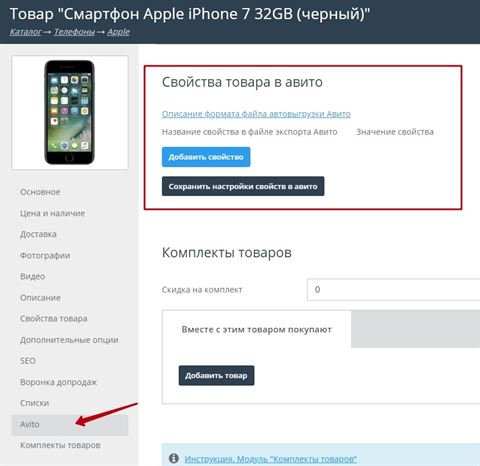The image size is (480, 466).
Task: Click the Добавить товар button
Action: tap(216, 376)
